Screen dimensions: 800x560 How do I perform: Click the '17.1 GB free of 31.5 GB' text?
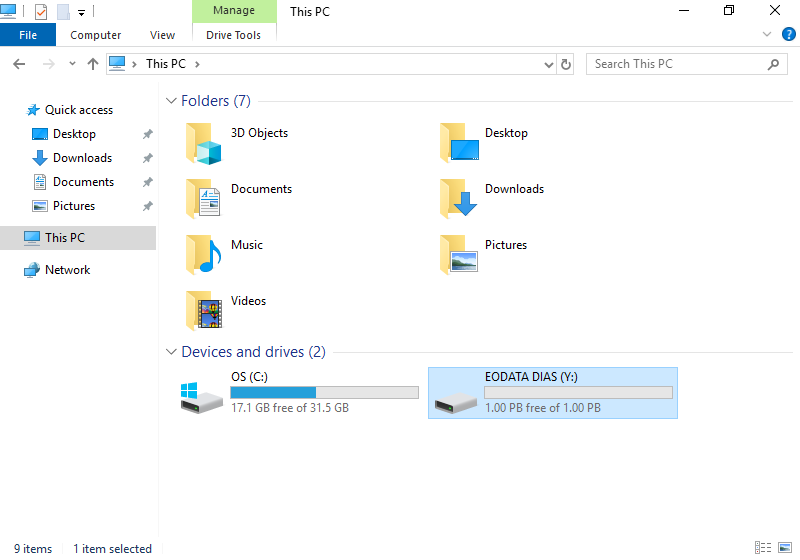[x=290, y=408]
